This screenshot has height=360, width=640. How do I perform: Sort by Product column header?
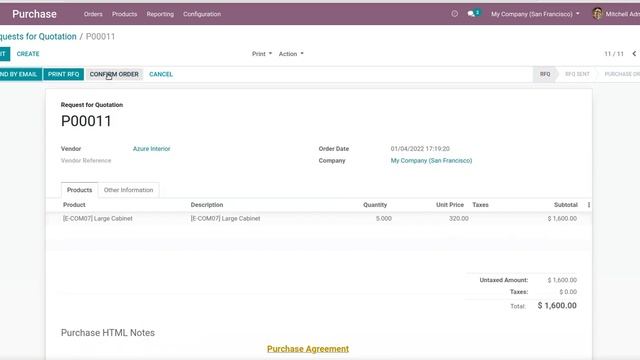(x=74, y=205)
